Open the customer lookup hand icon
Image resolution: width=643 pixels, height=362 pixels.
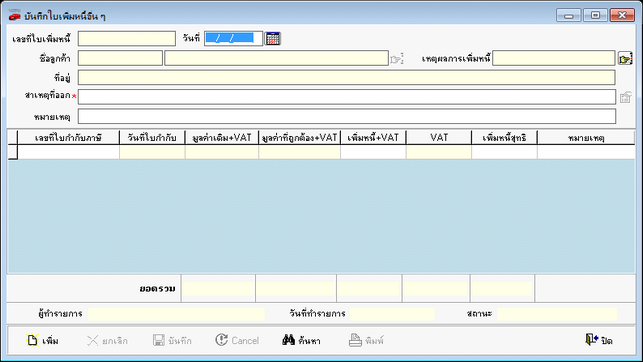pos(397,59)
